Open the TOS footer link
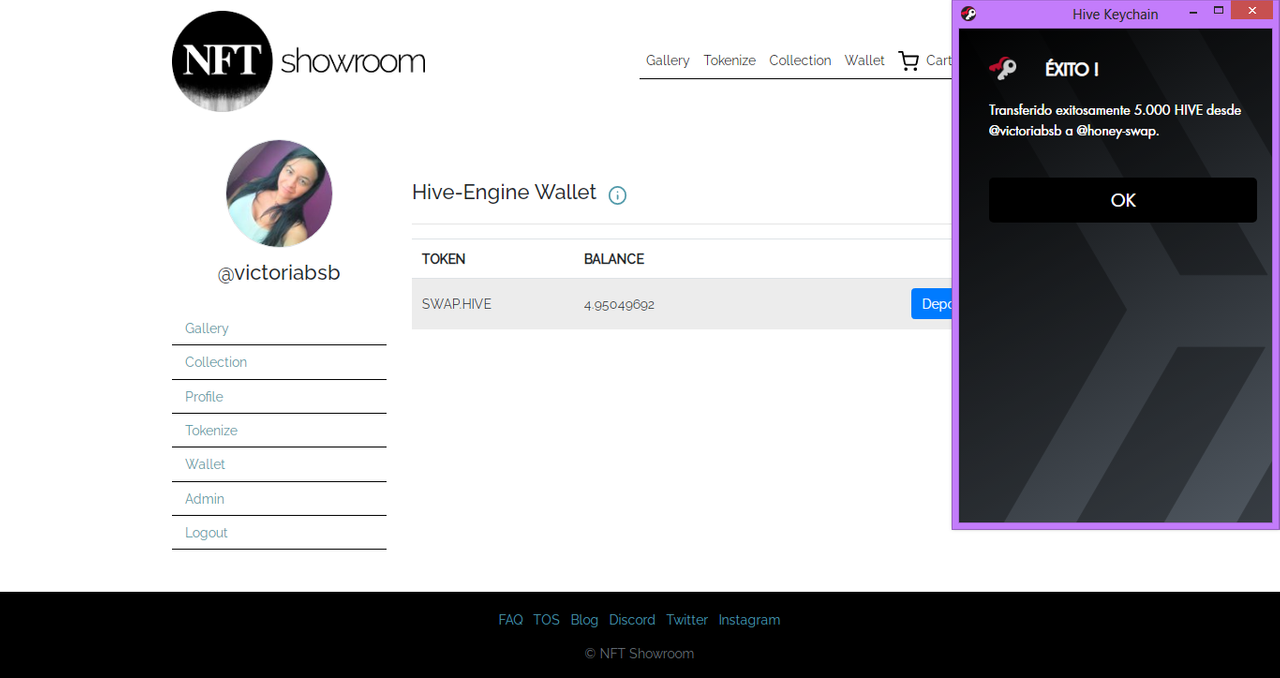1280x678 pixels. coord(546,620)
